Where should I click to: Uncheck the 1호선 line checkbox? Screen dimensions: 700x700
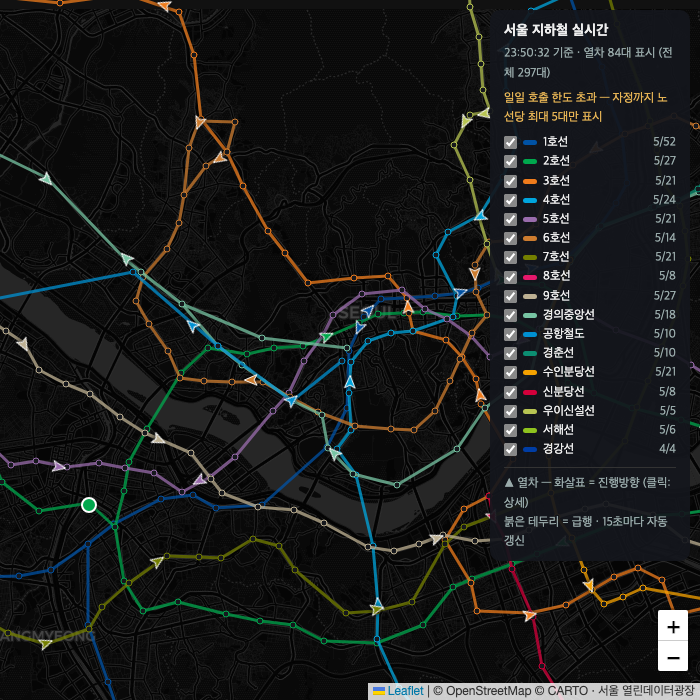(510, 142)
